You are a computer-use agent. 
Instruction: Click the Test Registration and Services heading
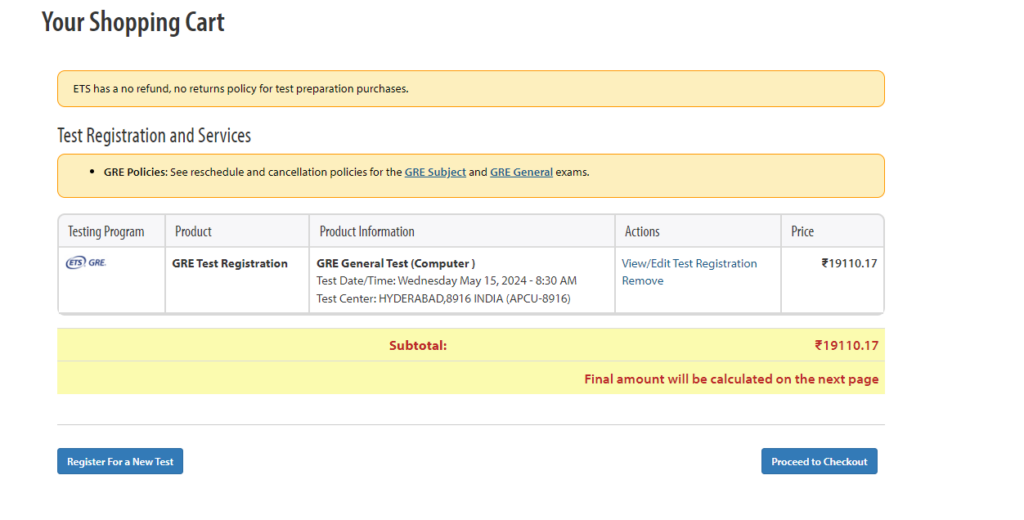[154, 136]
